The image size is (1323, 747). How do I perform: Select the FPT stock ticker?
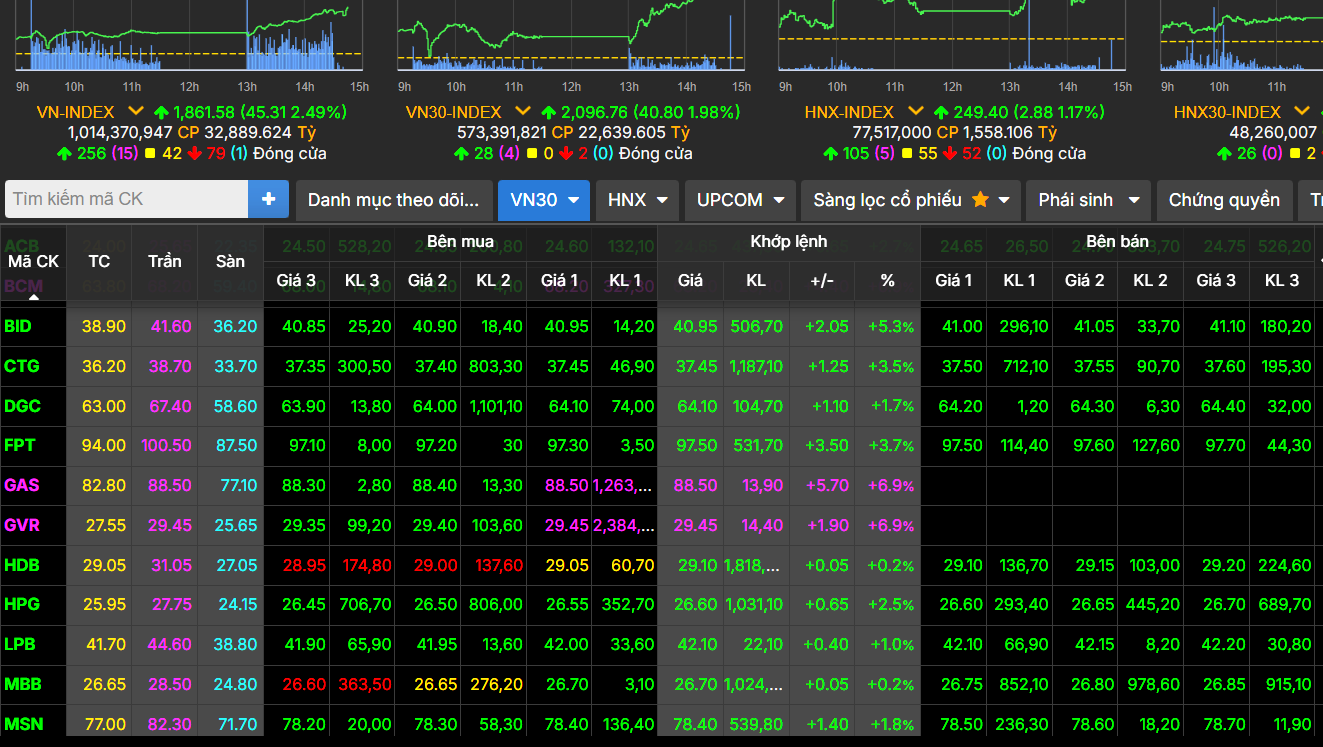[21, 445]
